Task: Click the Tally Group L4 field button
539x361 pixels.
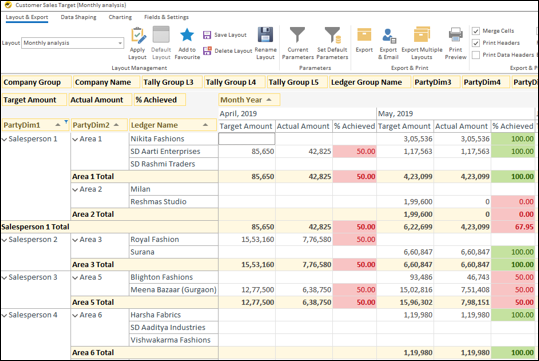Action: 235,82
